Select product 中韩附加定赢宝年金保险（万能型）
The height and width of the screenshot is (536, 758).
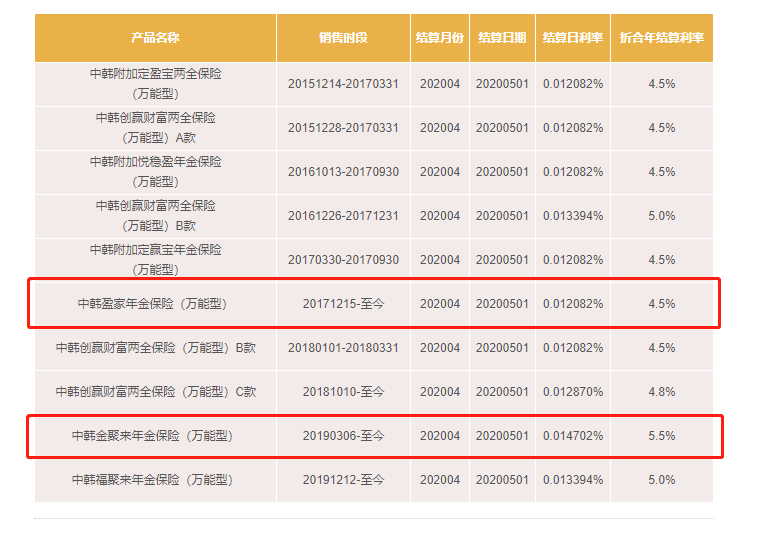(x=155, y=260)
